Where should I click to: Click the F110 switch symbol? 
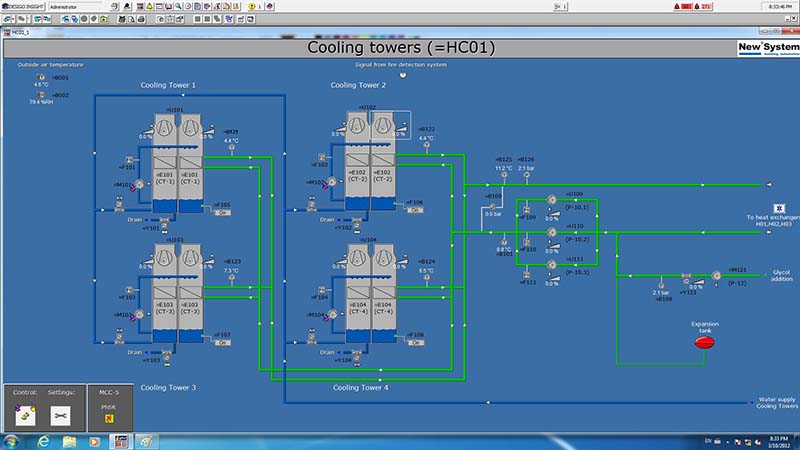[x=526, y=242]
